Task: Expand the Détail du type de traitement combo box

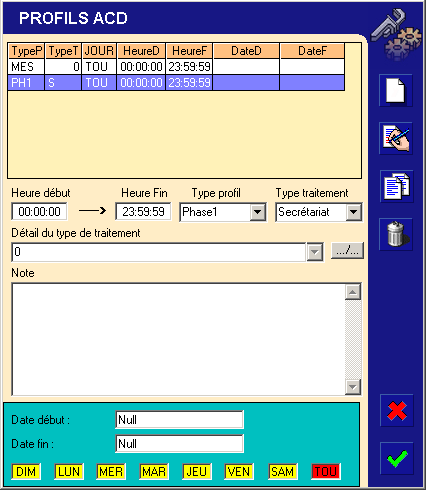Action: (314, 252)
